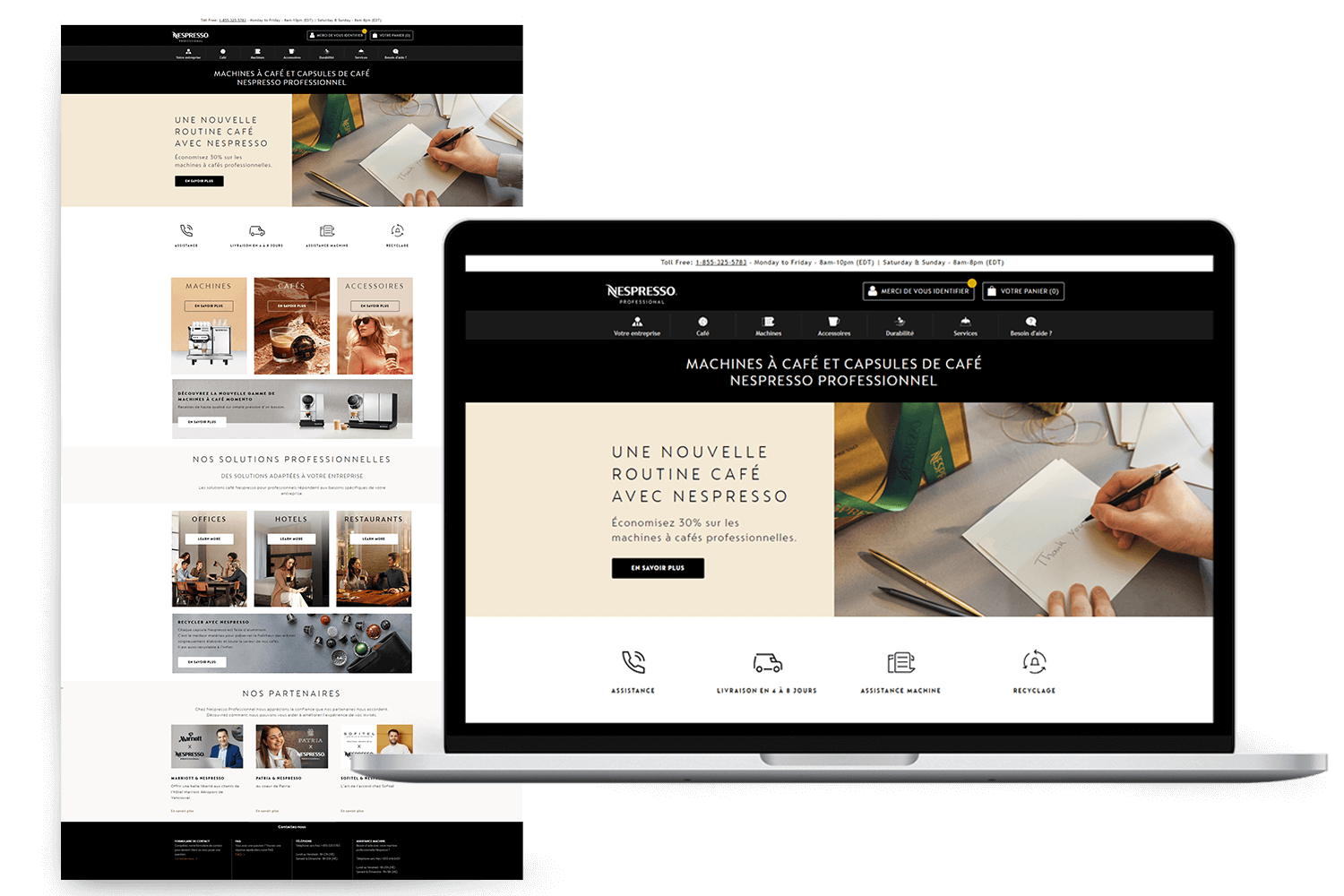This screenshot has width=1344, height=896.
Task: Click the 'Nos solutions professionnelles' heading
Action: [292, 460]
